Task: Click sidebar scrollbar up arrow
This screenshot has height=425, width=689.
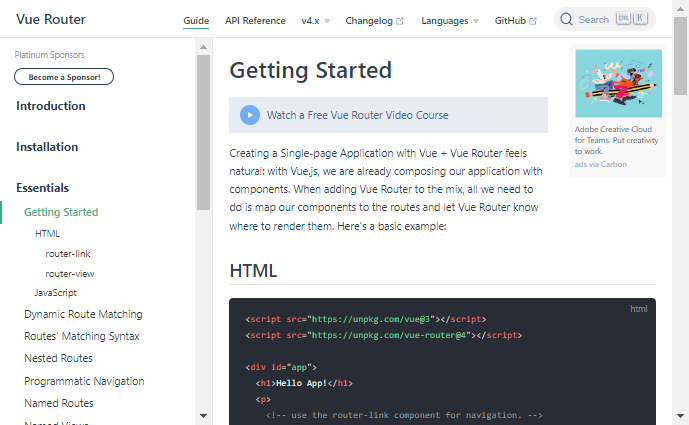Action: pos(203,47)
